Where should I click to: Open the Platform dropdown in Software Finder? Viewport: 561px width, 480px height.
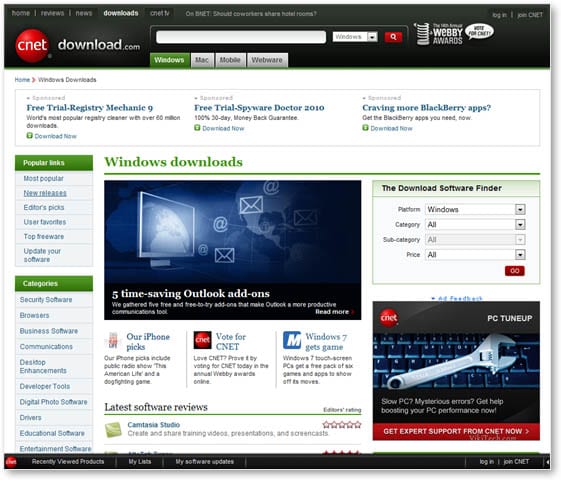pyautogui.click(x=475, y=209)
